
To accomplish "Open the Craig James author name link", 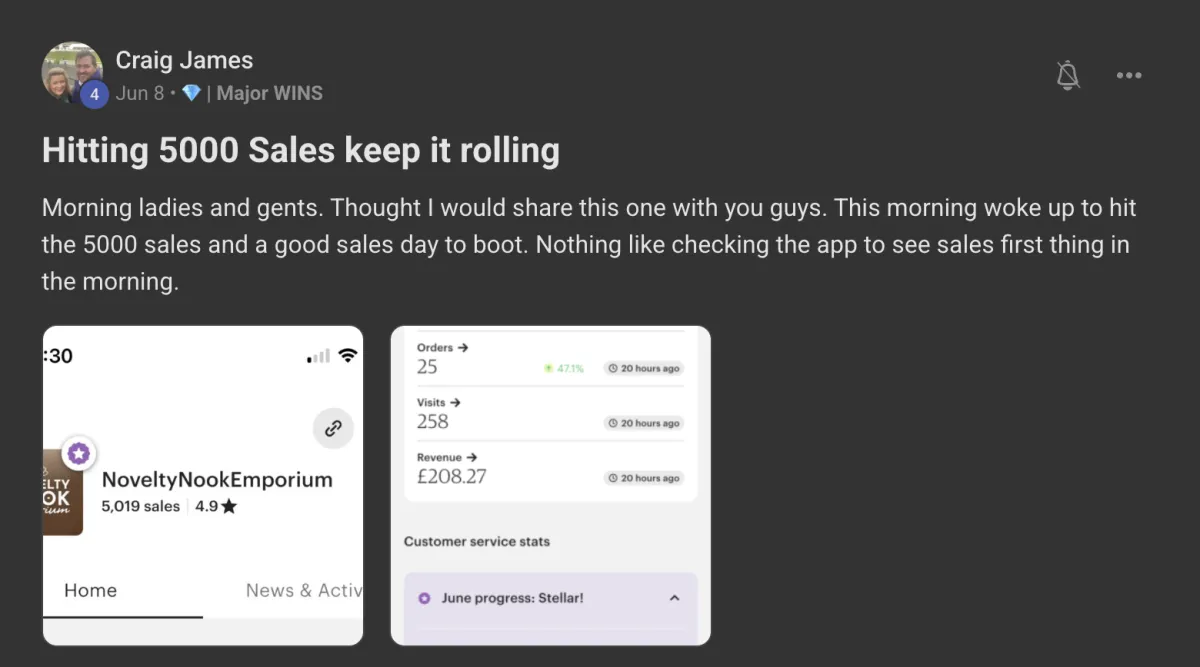I will (184, 60).
